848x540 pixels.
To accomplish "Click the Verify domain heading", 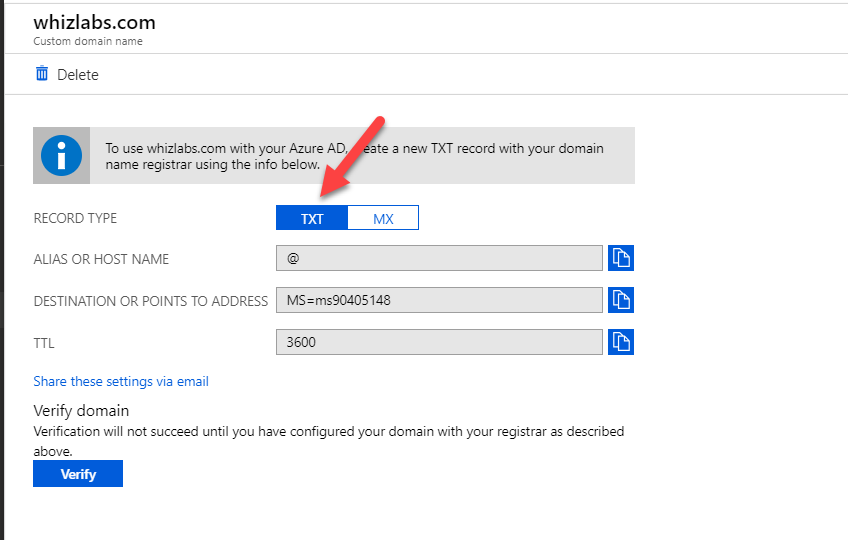I will [81, 411].
